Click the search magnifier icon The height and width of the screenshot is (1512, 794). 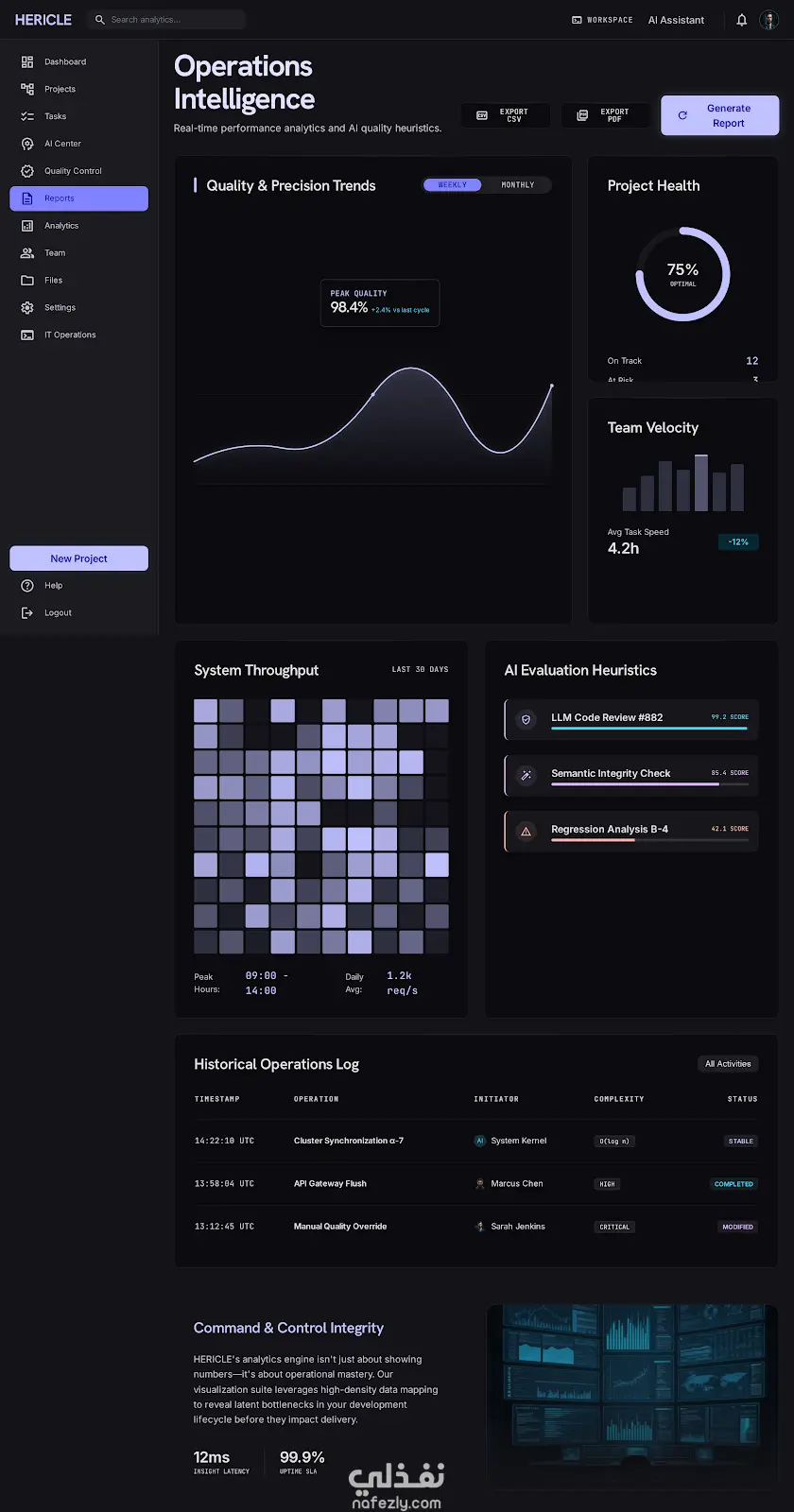pyautogui.click(x=100, y=20)
